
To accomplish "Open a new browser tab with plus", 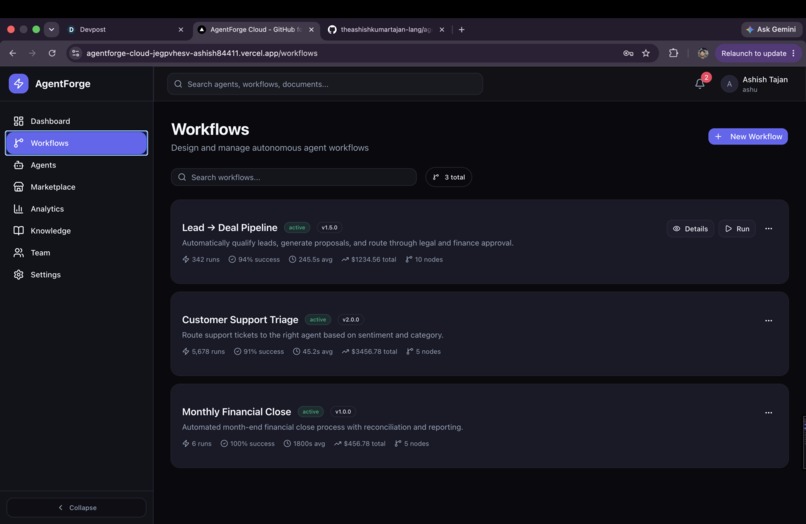I will pyautogui.click(x=462, y=29).
